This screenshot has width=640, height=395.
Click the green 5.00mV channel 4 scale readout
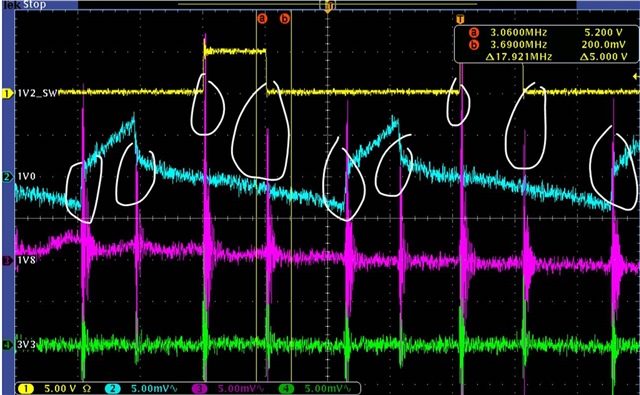(x=327, y=388)
